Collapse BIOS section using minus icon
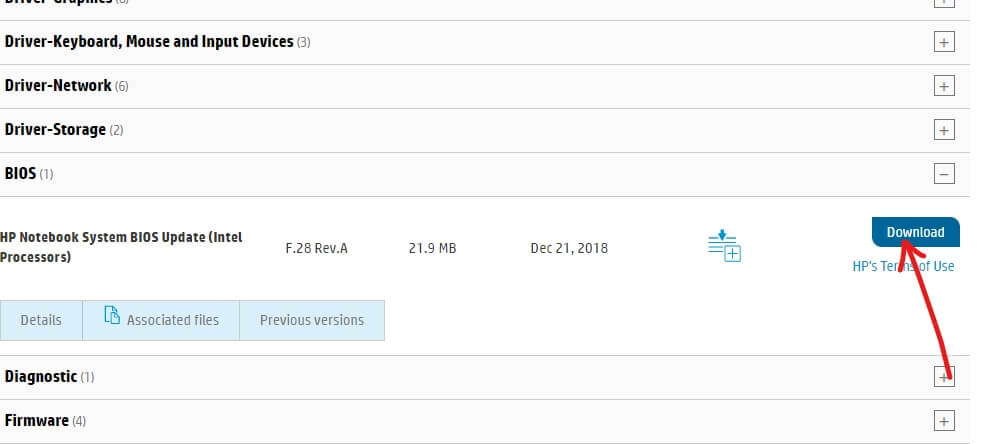 coord(943,174)
